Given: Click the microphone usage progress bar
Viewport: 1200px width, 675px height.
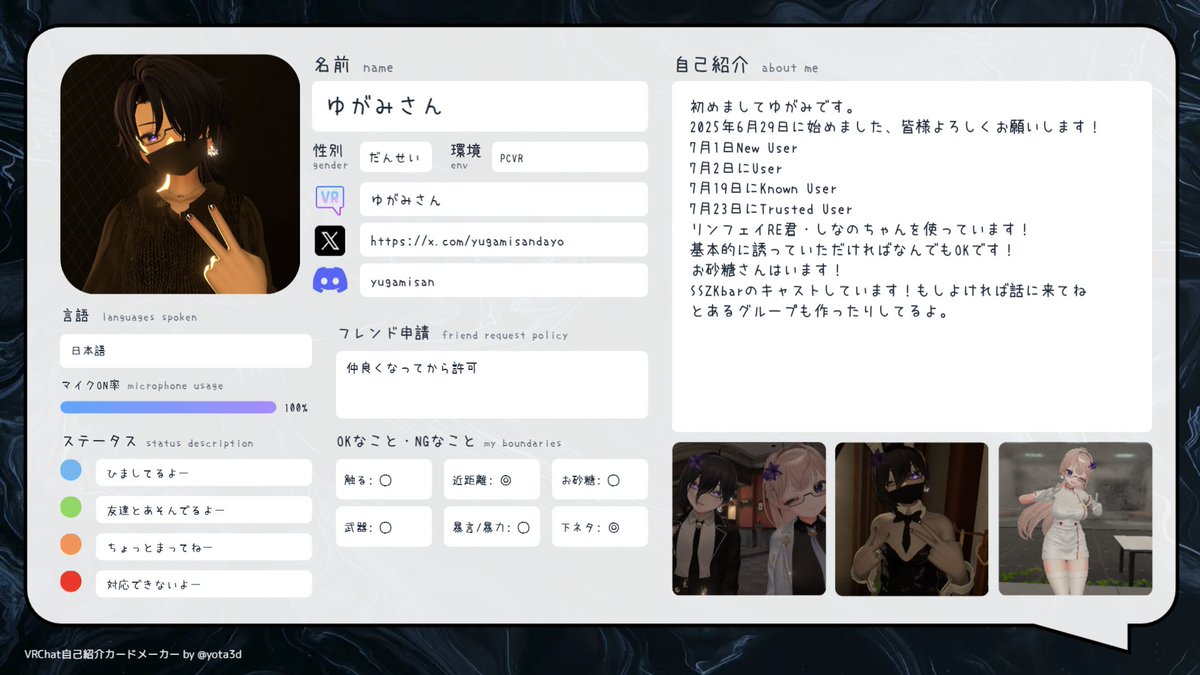Looking at the screenshot, I should [168, 407].
